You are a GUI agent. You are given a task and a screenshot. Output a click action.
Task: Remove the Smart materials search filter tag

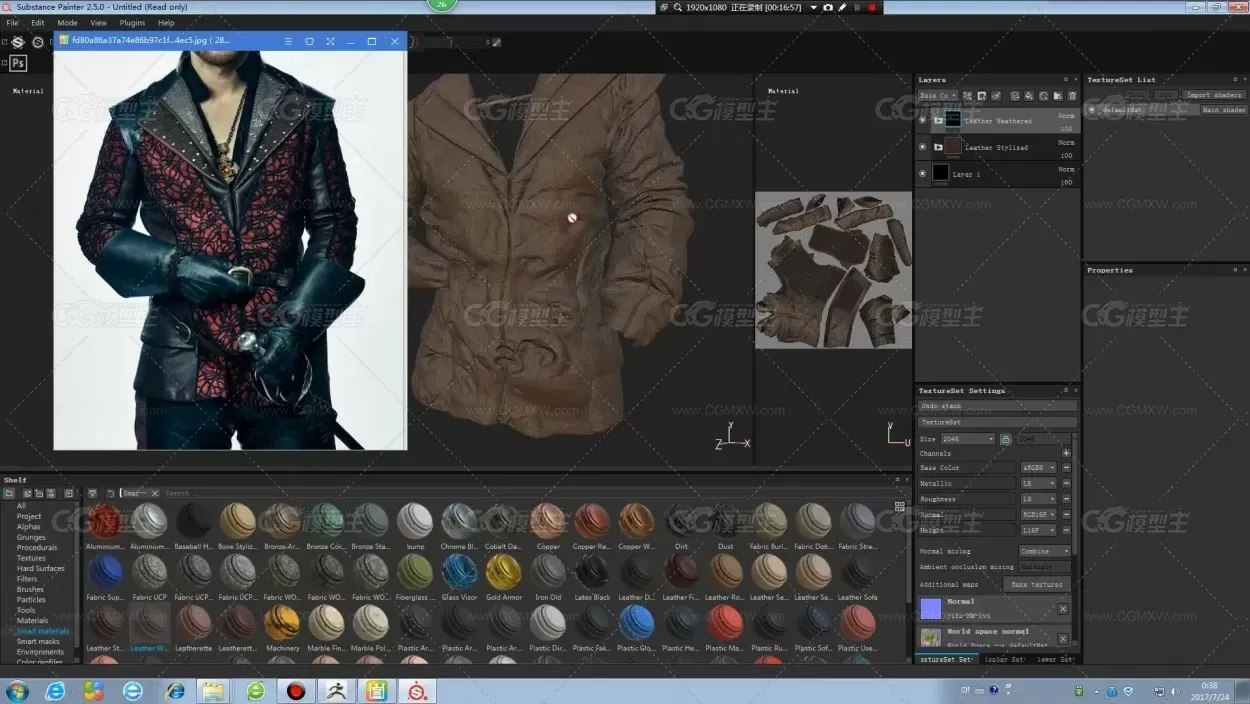click(157, 493)
